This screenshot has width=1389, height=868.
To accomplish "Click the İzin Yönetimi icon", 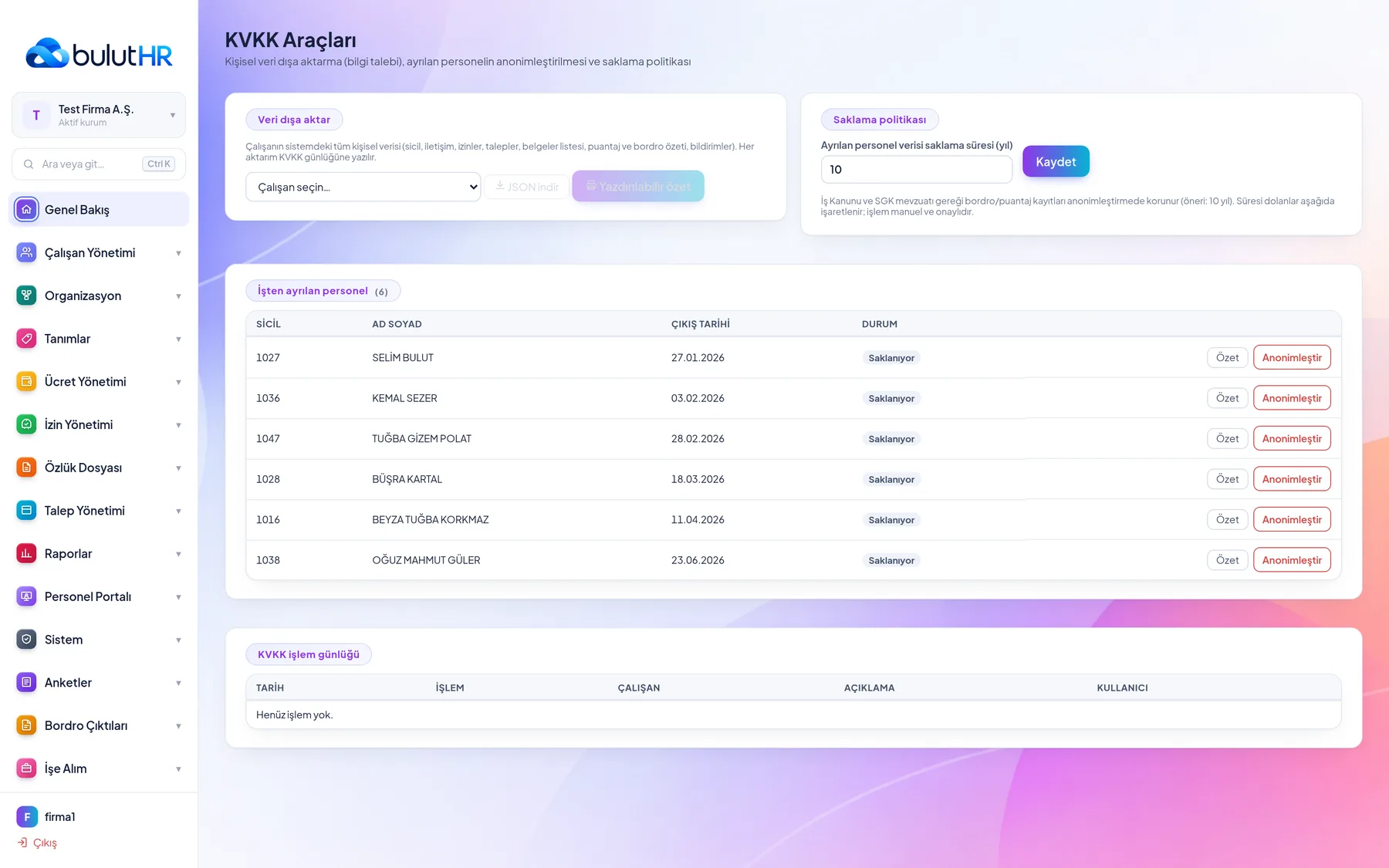I will [x=26, y=424].
